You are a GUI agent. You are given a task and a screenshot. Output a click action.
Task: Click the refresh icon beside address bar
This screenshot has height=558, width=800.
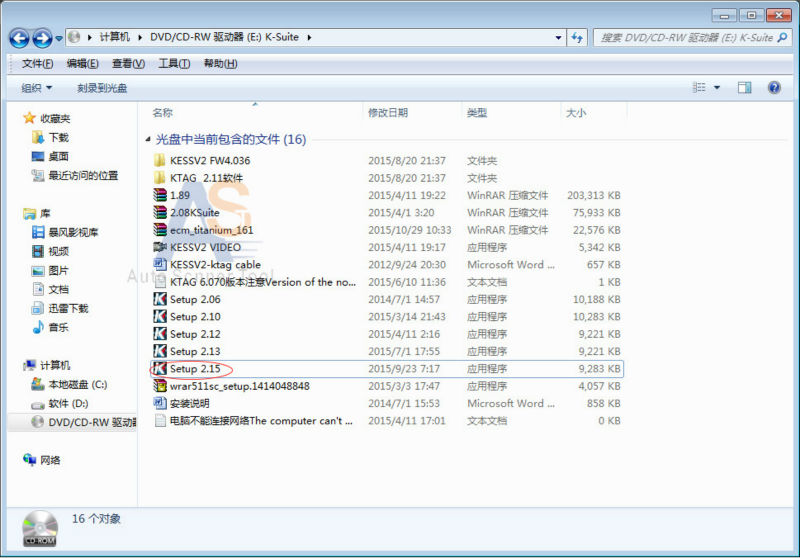coord(577,38)
